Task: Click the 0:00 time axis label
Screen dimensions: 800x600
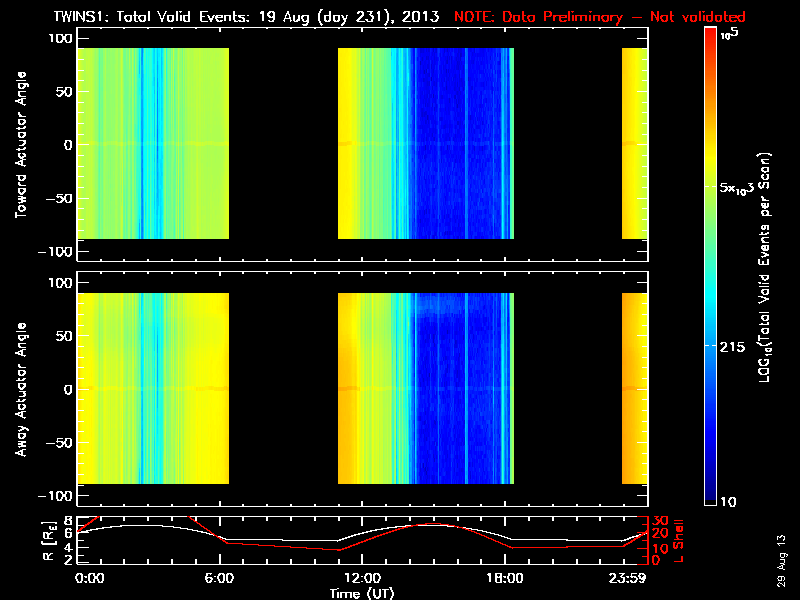Action: click(x=89, y=578)
